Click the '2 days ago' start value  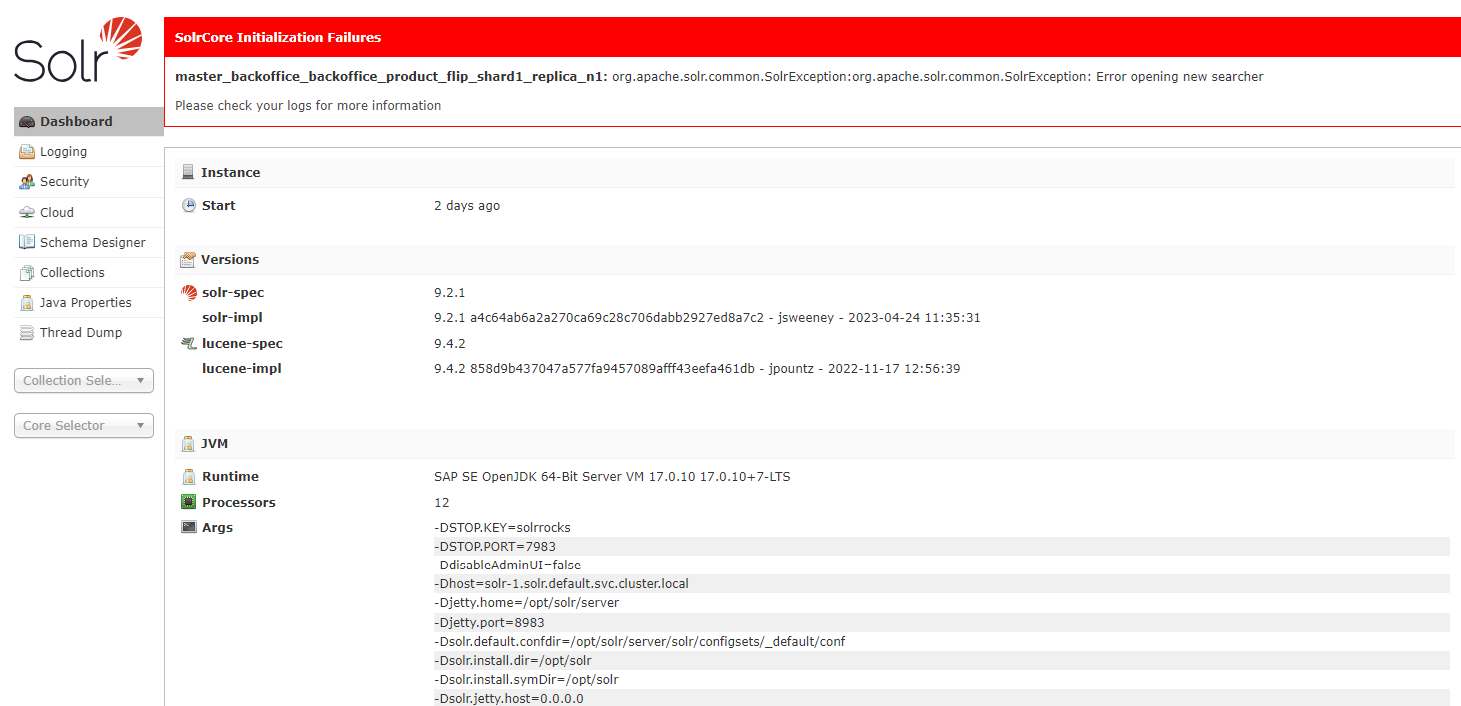[467, 205]
